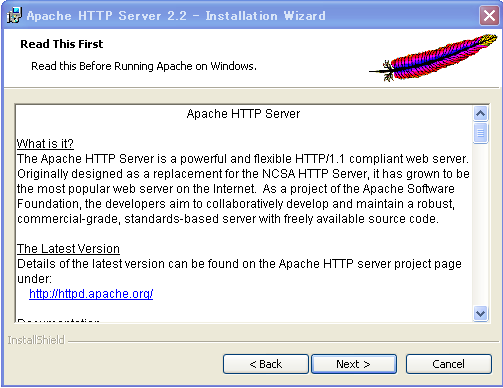This screenshot has width=503, height=388.
Task: Click the "Read This First" header title
Action: click(x=62, y=44)
